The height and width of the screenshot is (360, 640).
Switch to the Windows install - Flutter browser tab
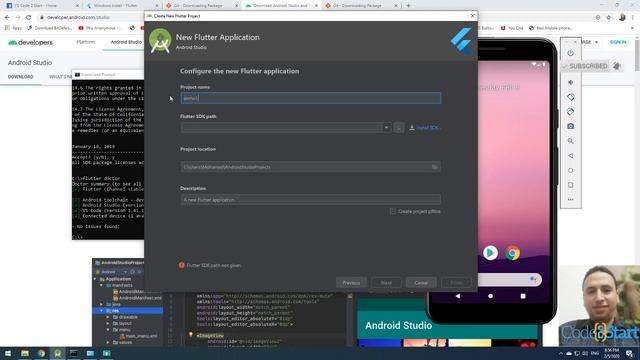(121, 6)
